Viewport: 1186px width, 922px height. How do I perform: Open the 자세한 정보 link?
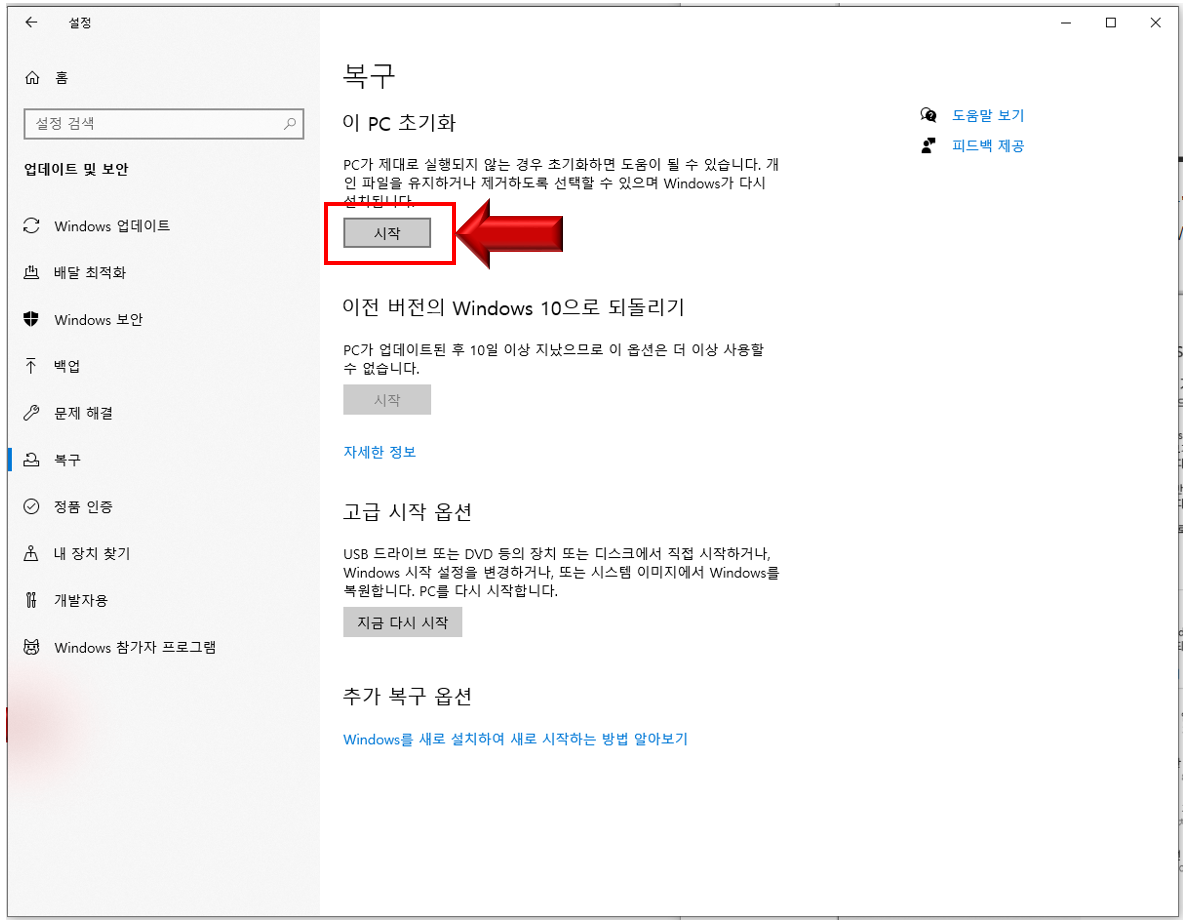(380, 452)
